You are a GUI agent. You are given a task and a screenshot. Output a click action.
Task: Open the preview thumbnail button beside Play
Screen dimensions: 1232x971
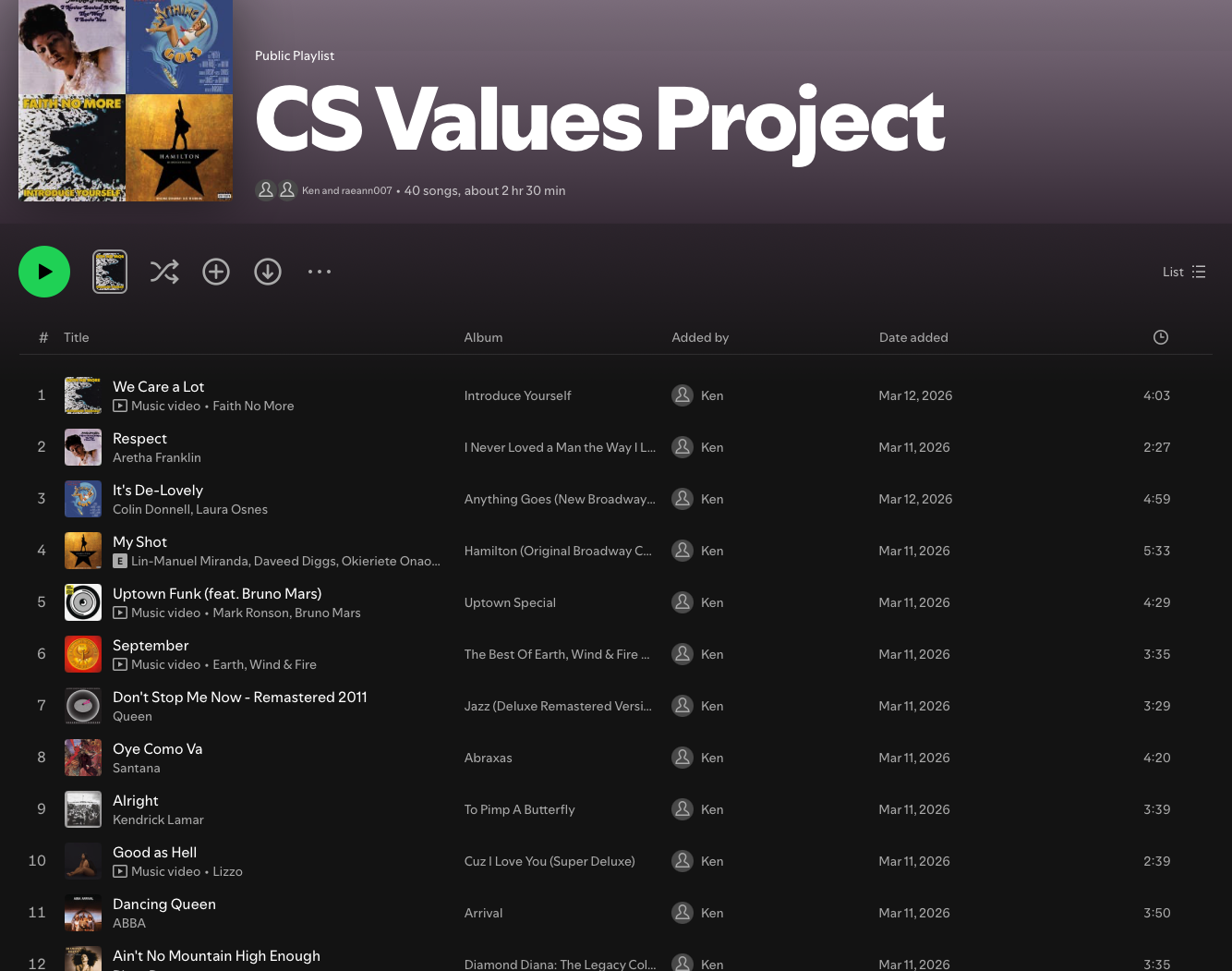[x=110, y=272]
